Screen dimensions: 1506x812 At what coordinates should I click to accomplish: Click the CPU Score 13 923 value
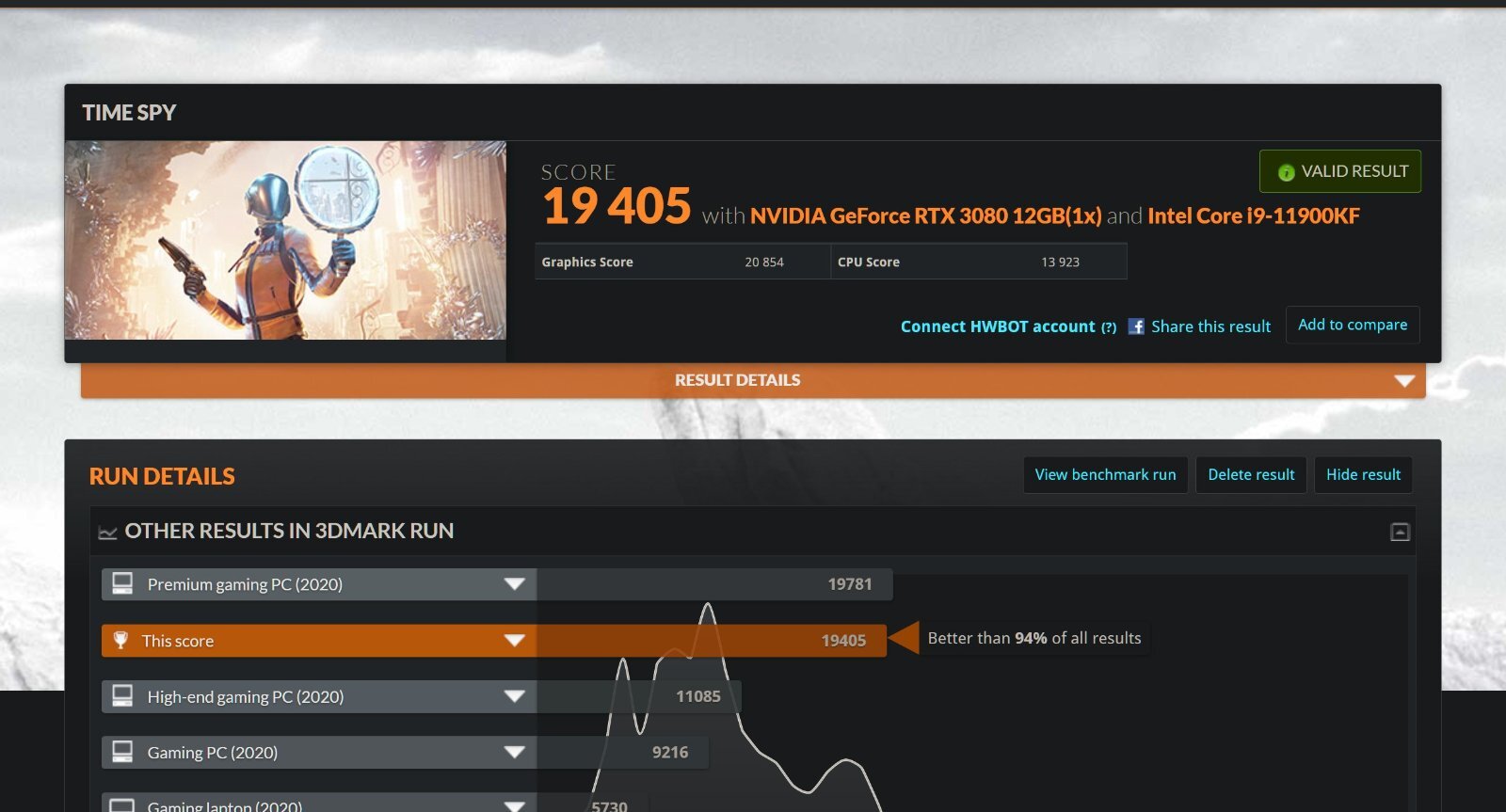[x=1060, y=263]
